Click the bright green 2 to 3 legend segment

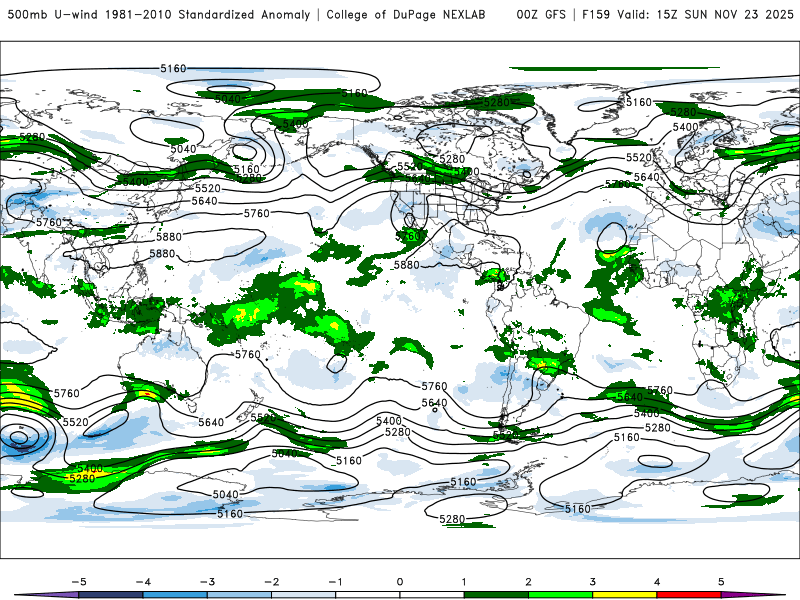(x=561, y=595)
